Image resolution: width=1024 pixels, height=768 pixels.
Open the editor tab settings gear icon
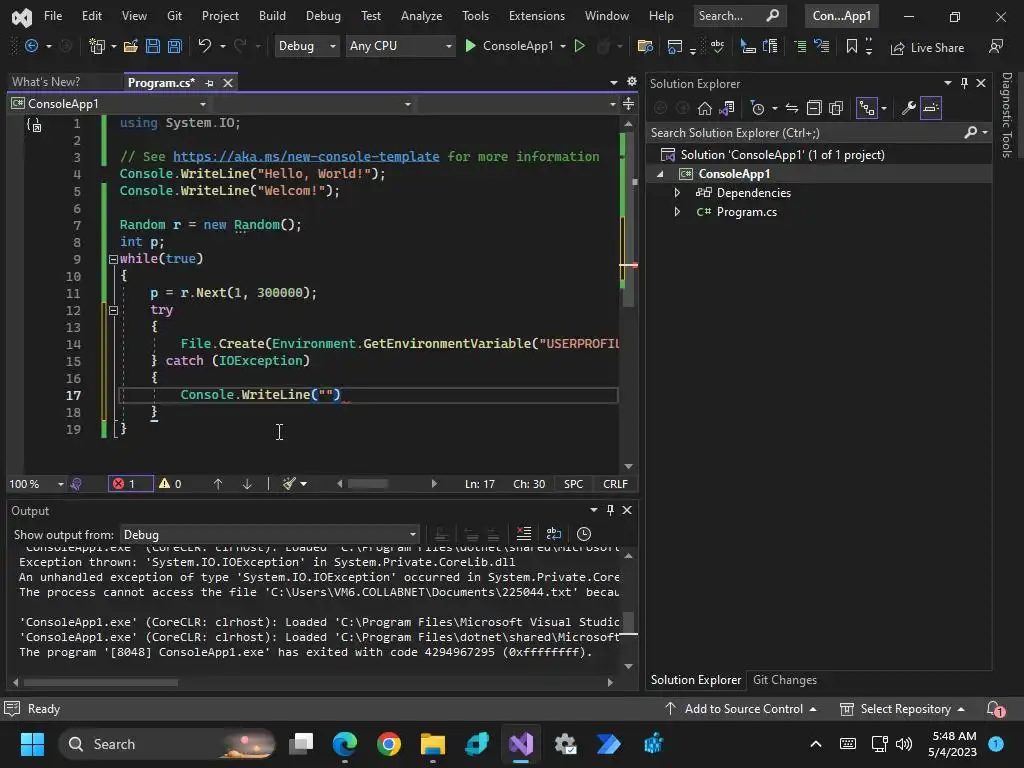pyautogui.click(x=632, y=82)
